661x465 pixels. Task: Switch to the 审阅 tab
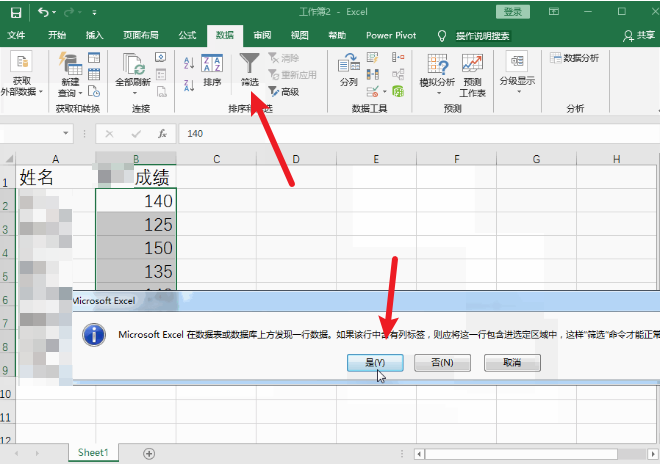[x=262, y=35]
